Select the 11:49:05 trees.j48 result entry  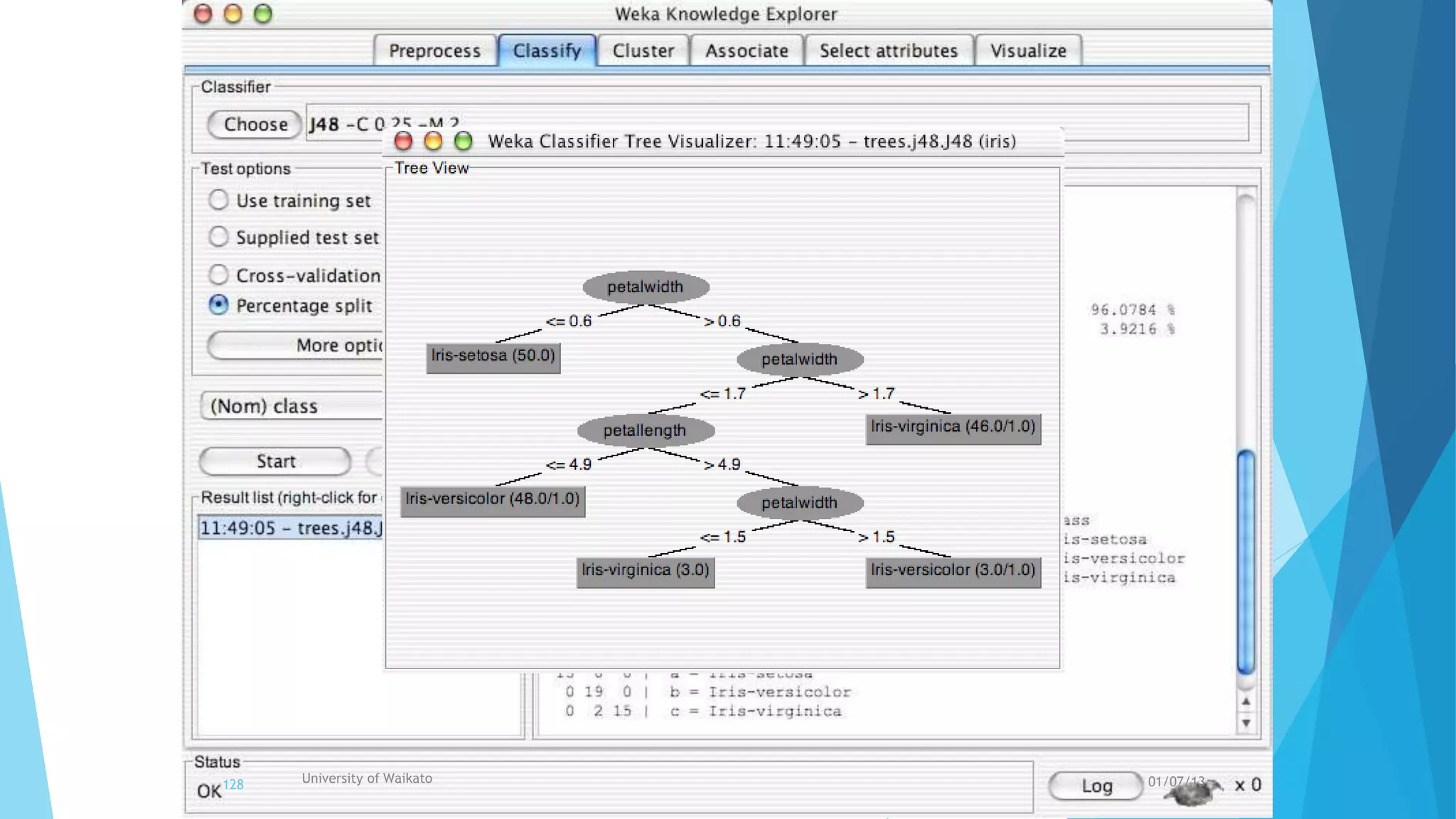290,528
